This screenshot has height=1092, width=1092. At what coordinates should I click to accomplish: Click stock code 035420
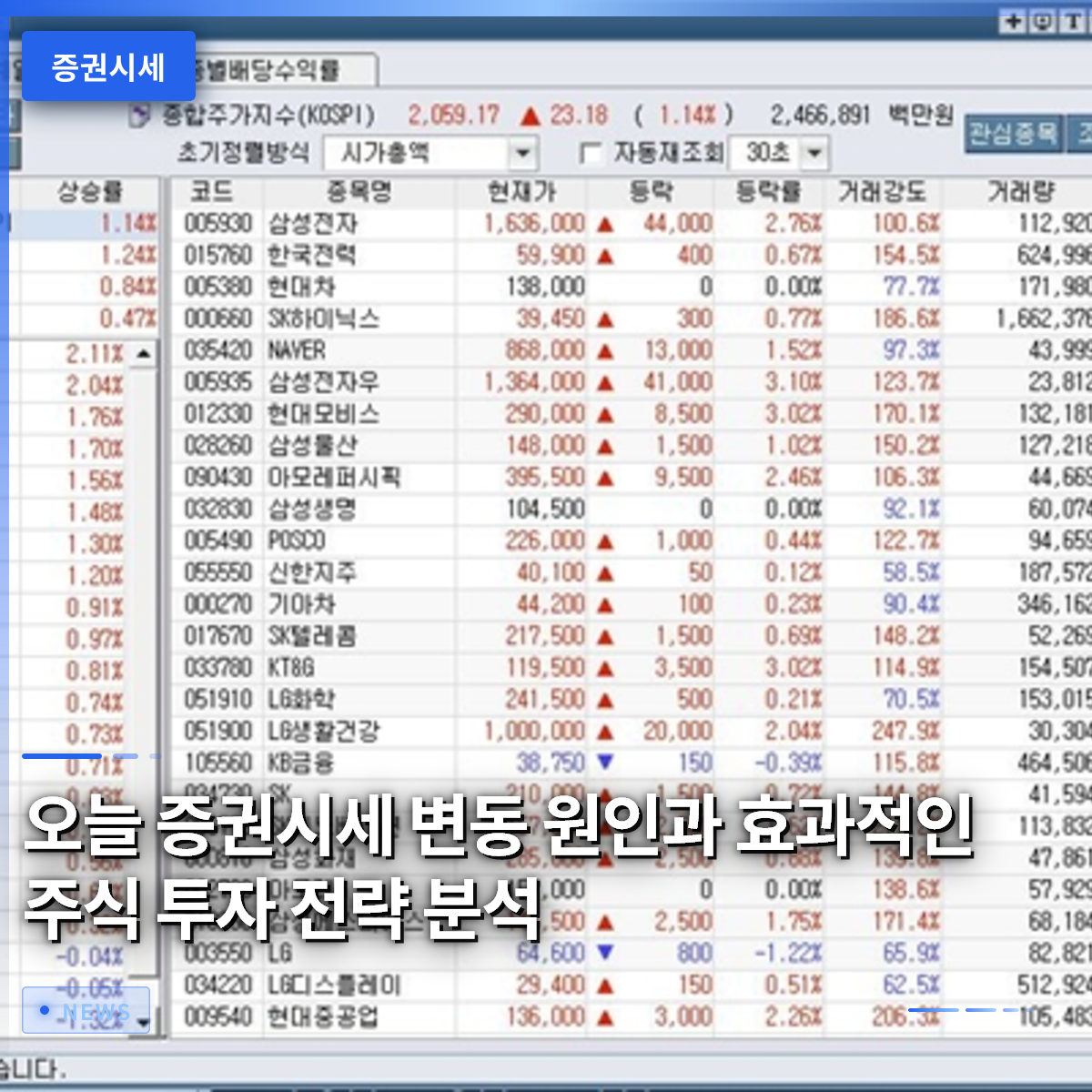coord(218,351)
